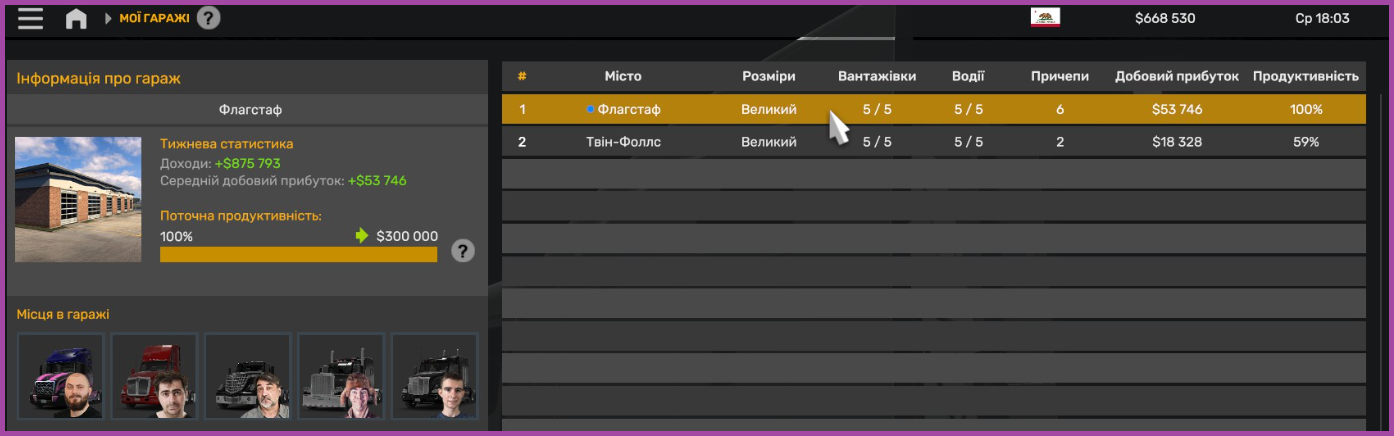
Task: Select the Флагстаф garage row
Action: pyautogui.click(x=933, y=109)
